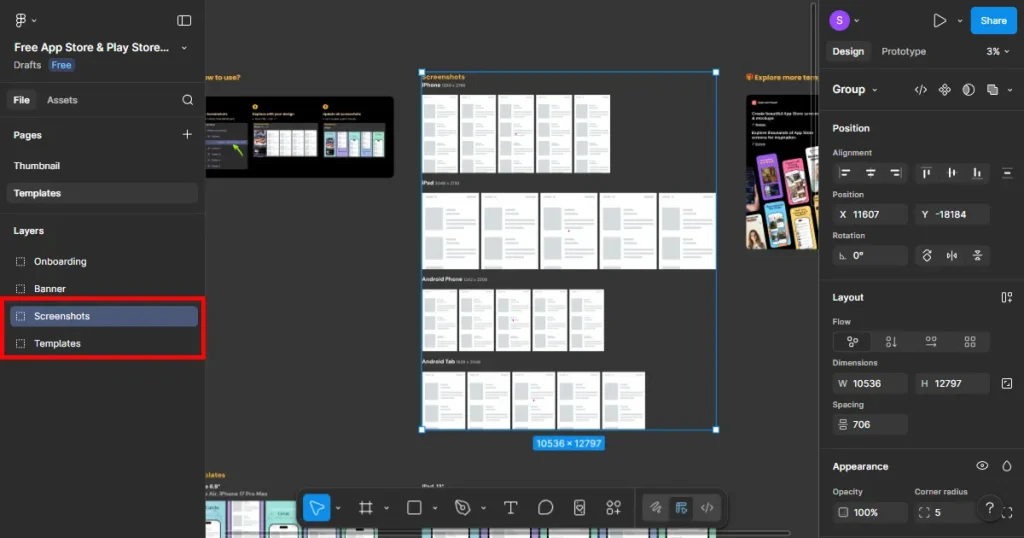Screen dimensions: 1024x538
Task: Switch to Design mode icon in toolbar
Action: pos(681,508)
